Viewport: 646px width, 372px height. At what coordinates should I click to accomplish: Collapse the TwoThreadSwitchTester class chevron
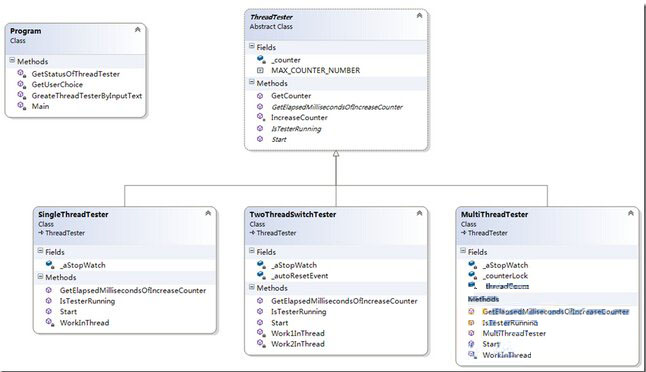419,213
